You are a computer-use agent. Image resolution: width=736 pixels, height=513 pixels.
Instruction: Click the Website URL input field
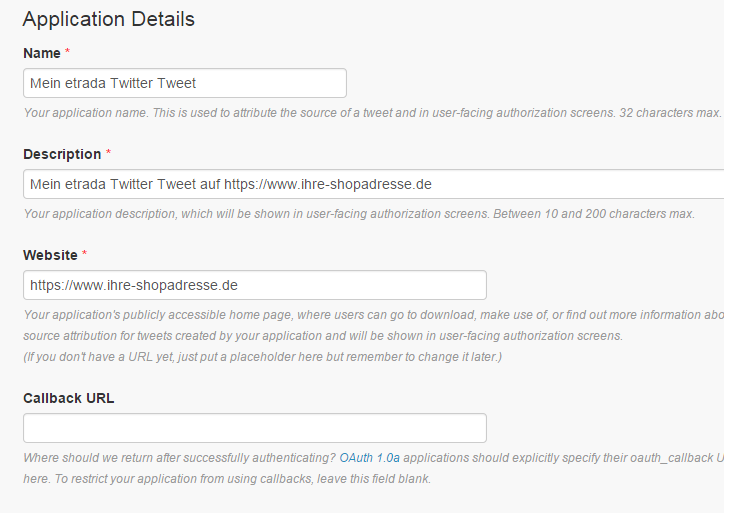tap(255, 285)
